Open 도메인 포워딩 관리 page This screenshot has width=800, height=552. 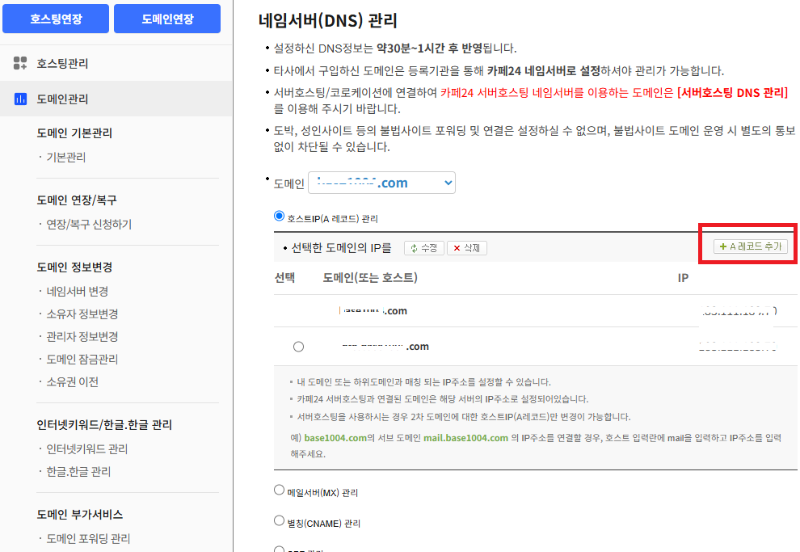88,539
